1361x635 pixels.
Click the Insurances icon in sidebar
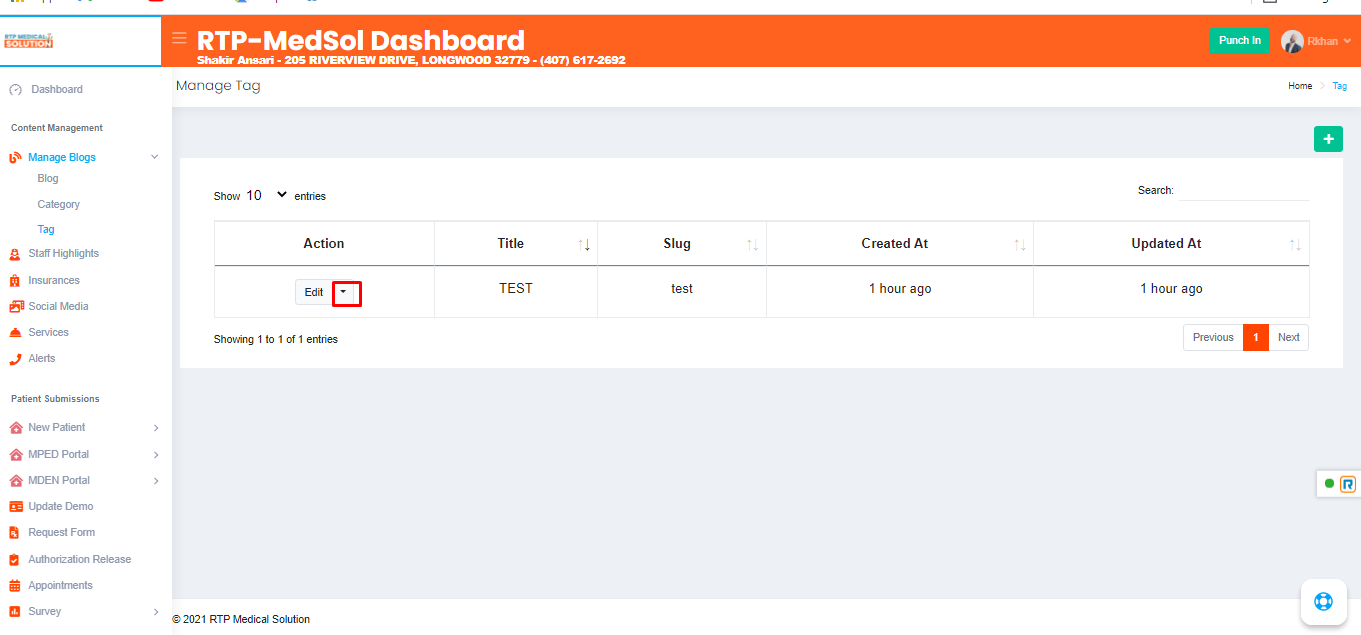coord(15,281)
